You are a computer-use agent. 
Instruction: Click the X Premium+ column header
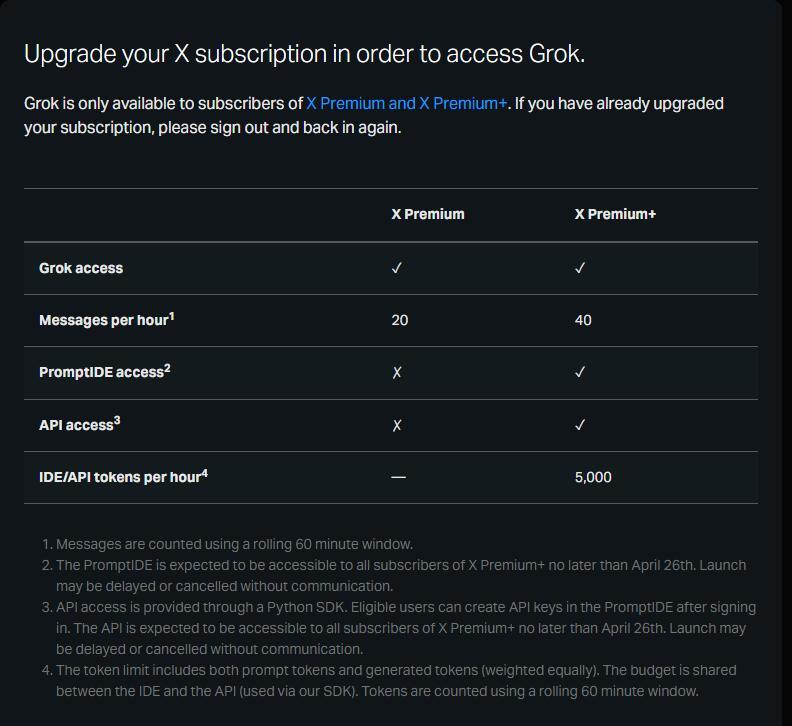click(x=615, y=214)
